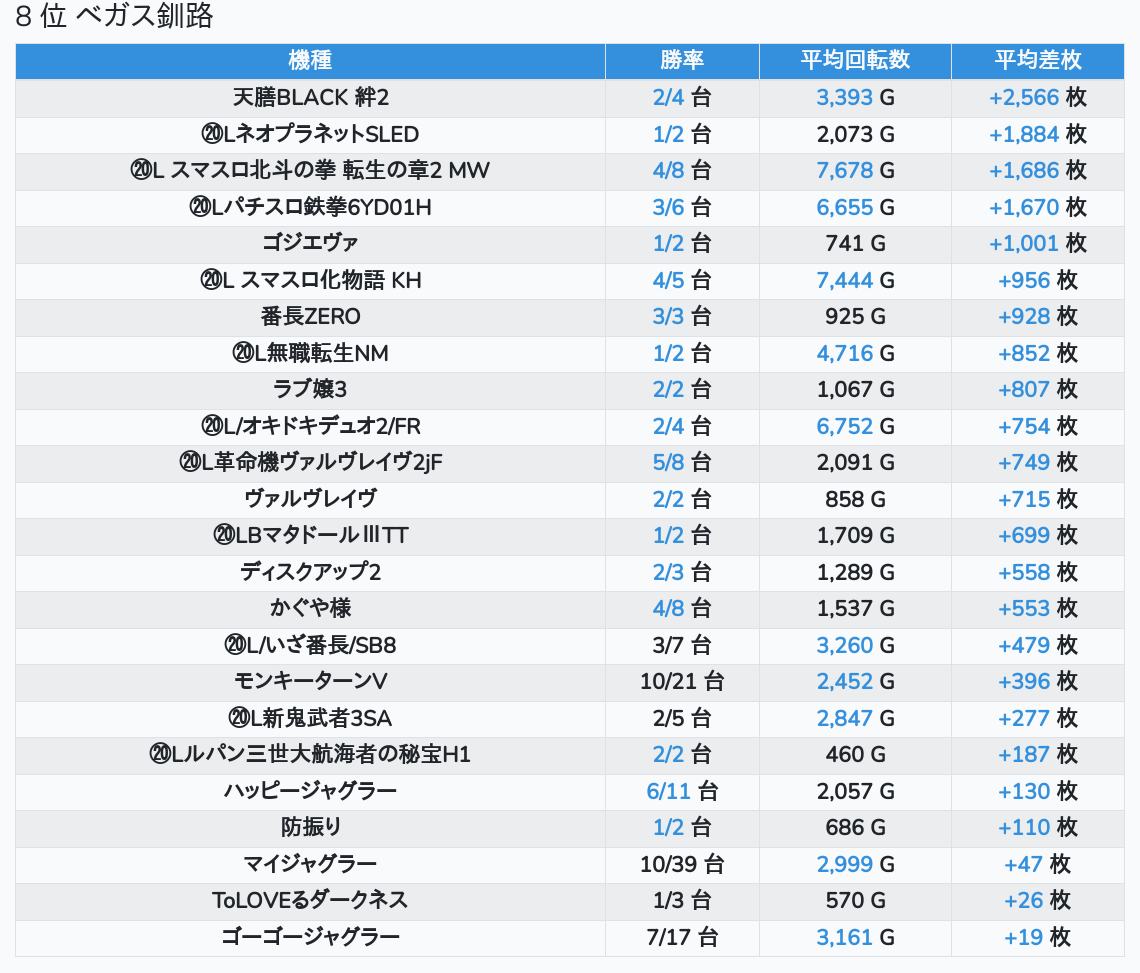
Task: Select the 平均差枚 column header
Action: (x=1037, y=60)
